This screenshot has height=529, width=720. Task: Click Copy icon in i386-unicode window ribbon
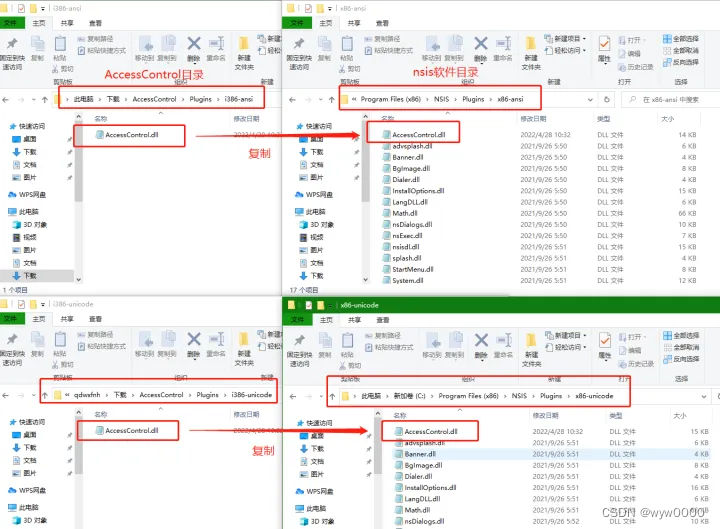[37, 344]
